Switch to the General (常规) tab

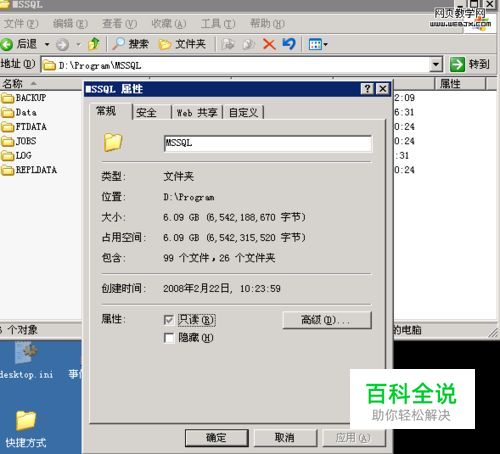(111, 111)
